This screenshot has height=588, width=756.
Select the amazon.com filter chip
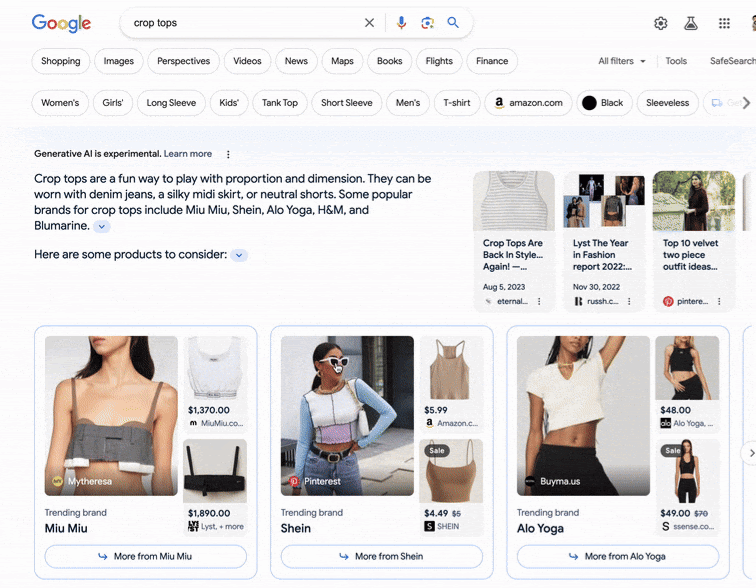528,103
